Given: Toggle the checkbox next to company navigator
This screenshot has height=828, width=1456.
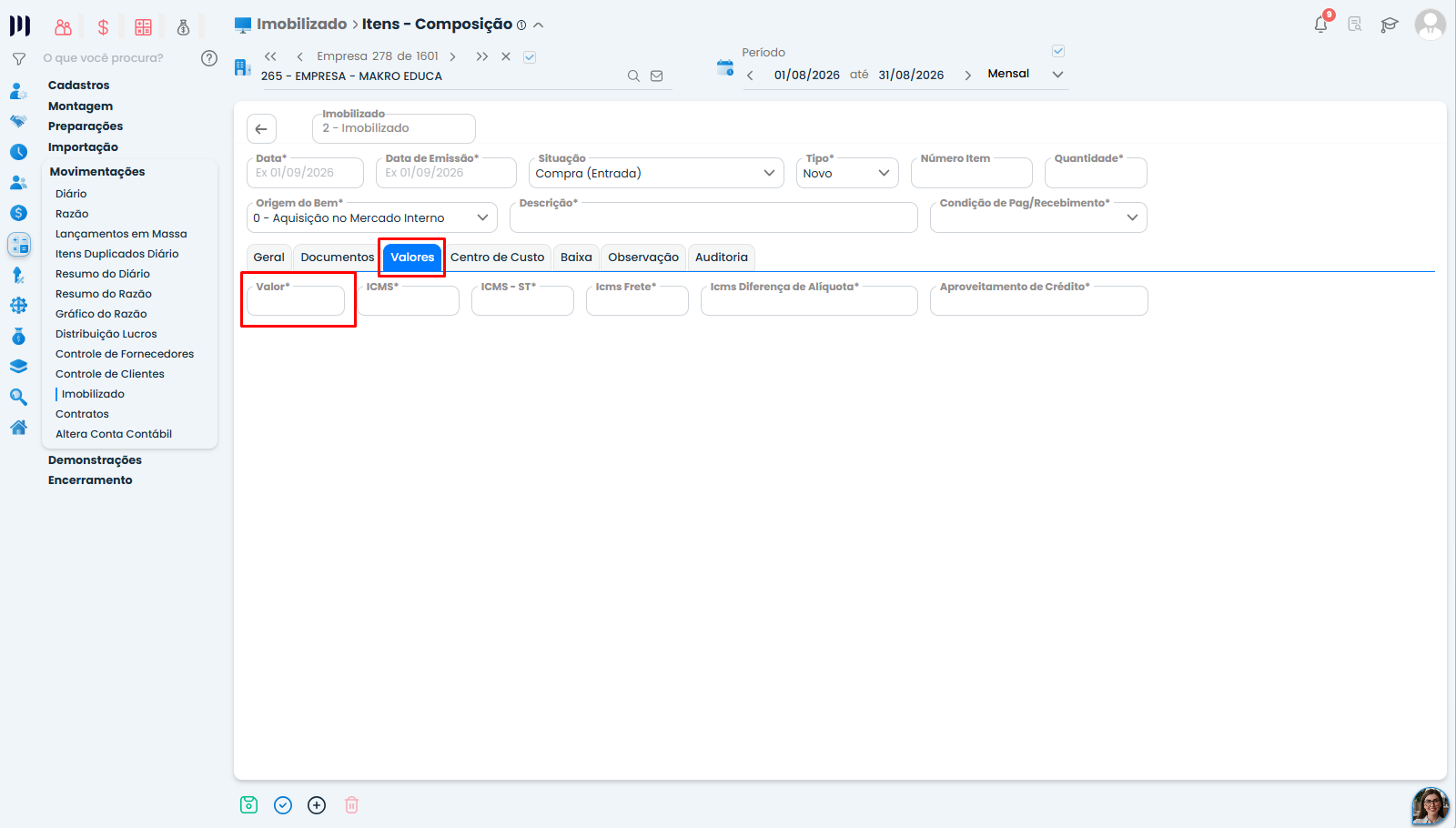Looking at the screenshot, I should point(530,56).
